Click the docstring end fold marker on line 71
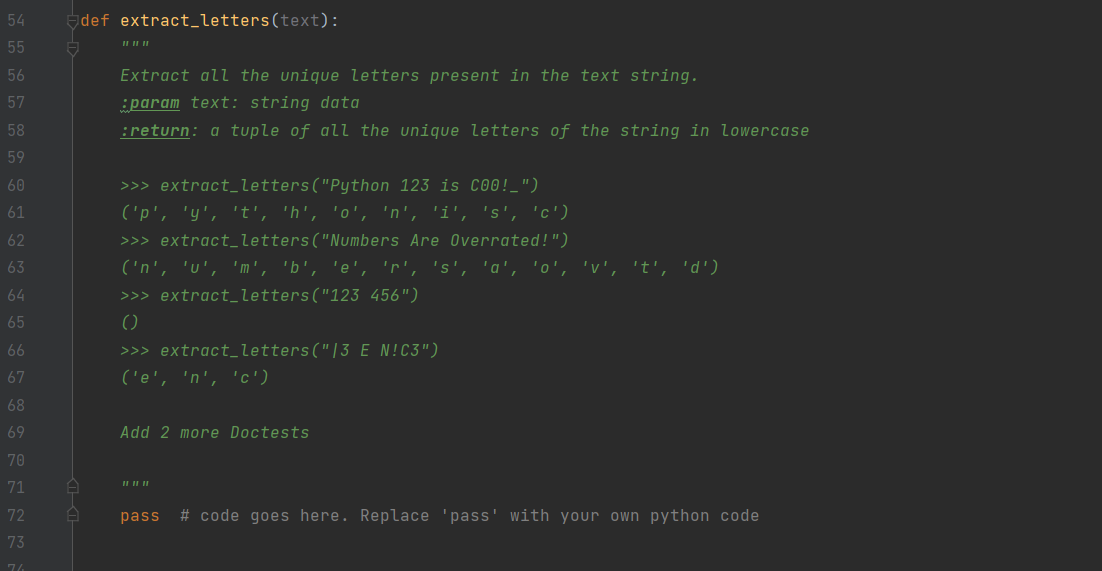The width and height of the screenshot is (1102, 571). click(72, 486)
